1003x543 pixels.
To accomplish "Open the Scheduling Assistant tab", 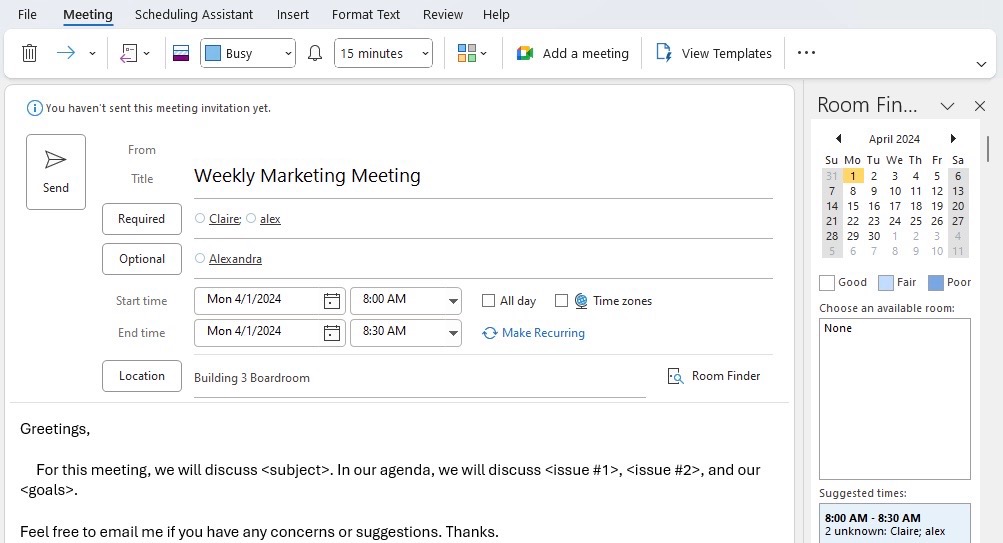I will tap(194, 14).
